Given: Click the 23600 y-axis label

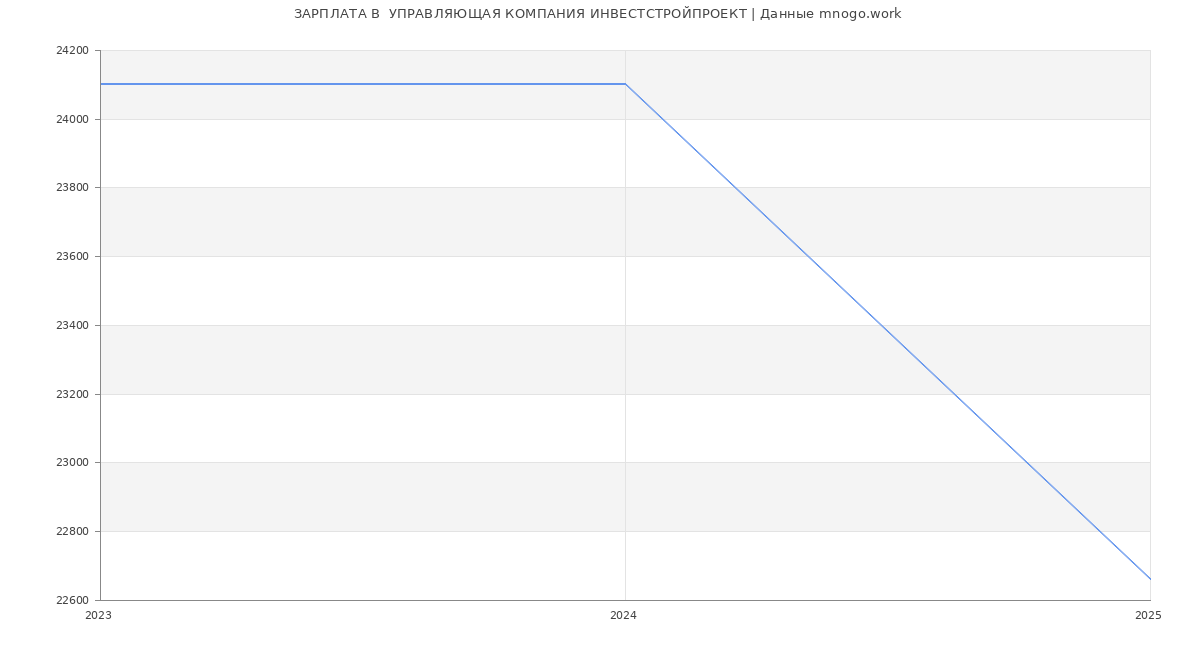Looking at the screenshot, I should pos(72,257).
